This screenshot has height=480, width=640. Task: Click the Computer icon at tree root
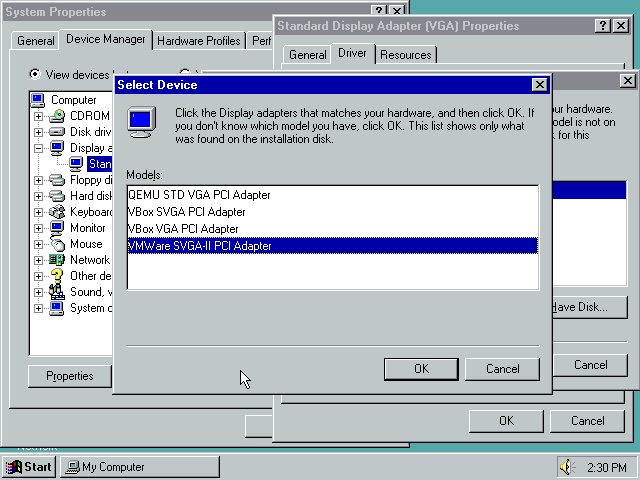coord(38,100)
